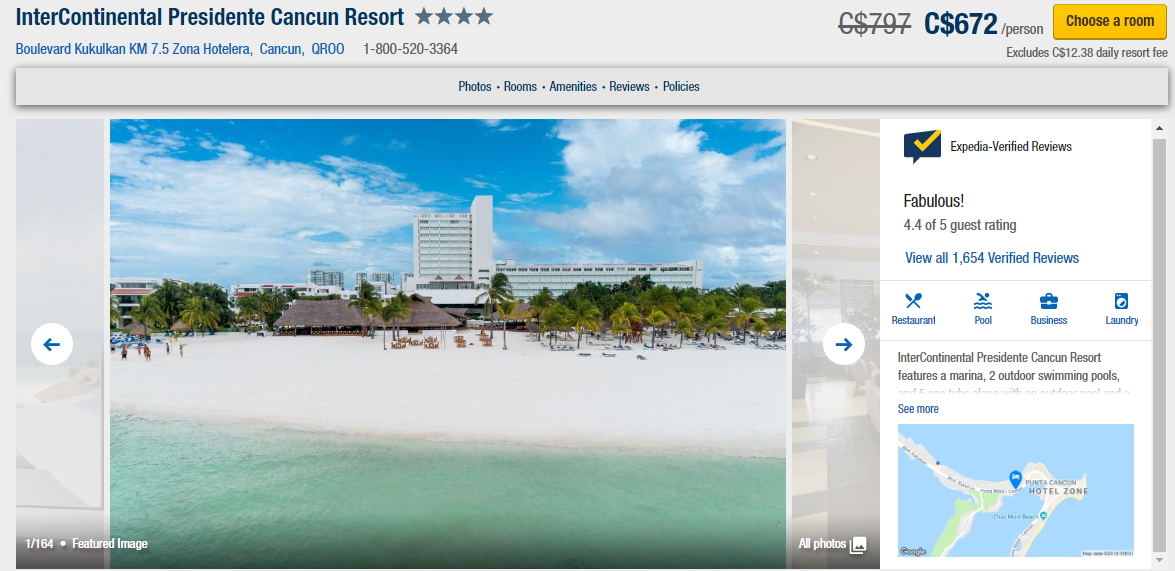
Task: Click the Business briefcase icon
Action: (x=1048, y=301)
